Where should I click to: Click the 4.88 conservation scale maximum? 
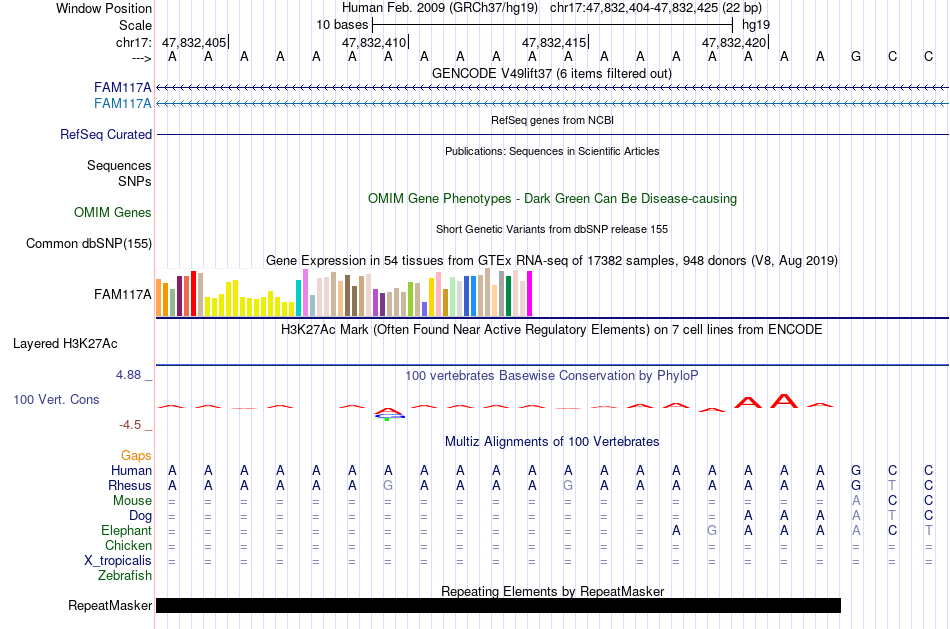coord(128,375)
